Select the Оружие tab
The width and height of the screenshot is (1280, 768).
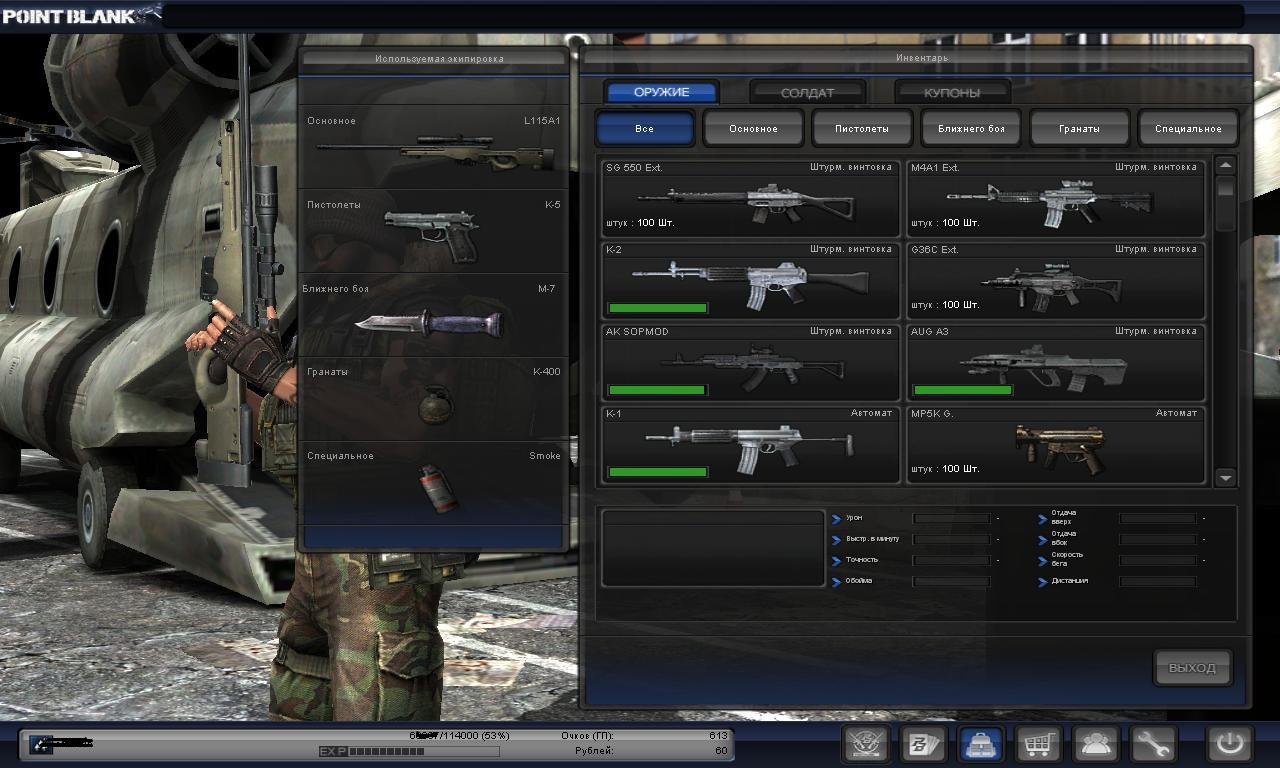point(661,92)
